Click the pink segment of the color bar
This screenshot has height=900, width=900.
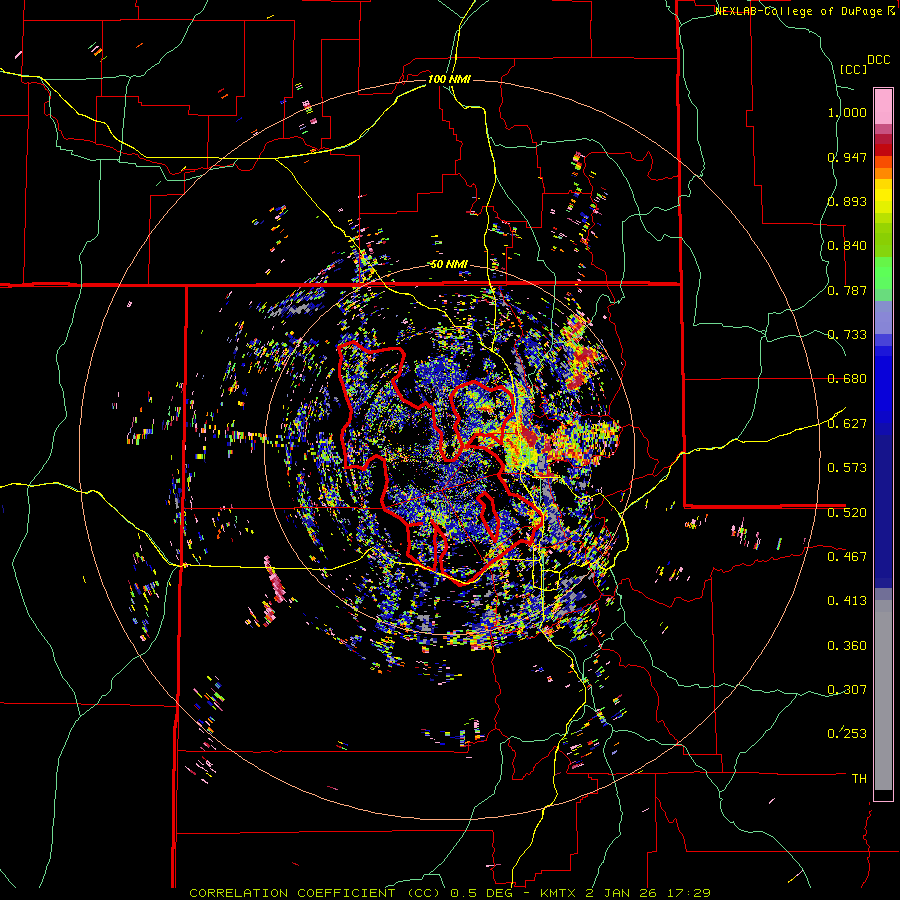coord(883,106)
